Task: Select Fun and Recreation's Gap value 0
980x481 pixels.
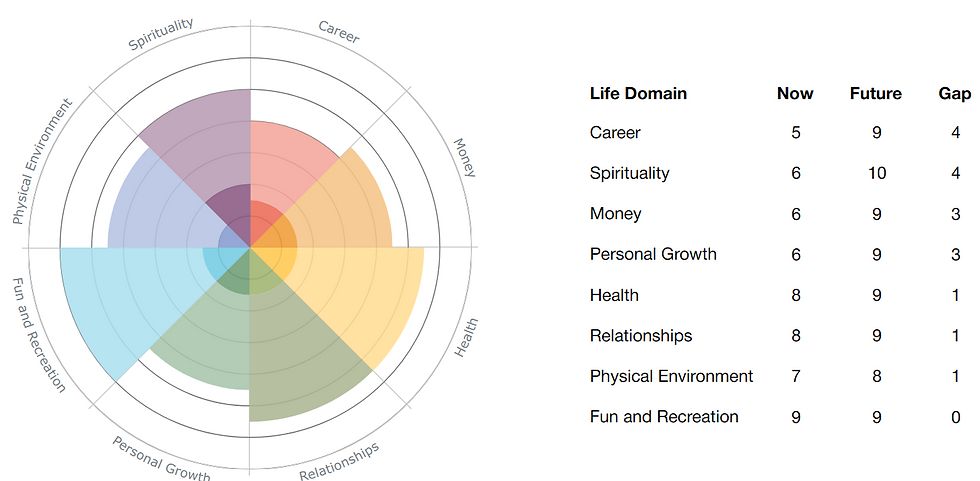Action: [956, 417]
